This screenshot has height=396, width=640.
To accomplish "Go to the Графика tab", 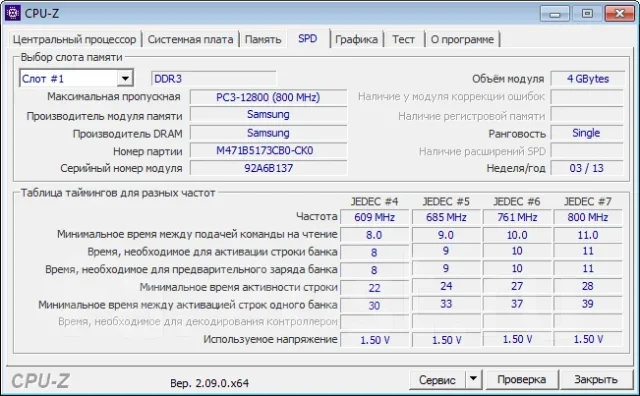I will click(x=356, y=40).
